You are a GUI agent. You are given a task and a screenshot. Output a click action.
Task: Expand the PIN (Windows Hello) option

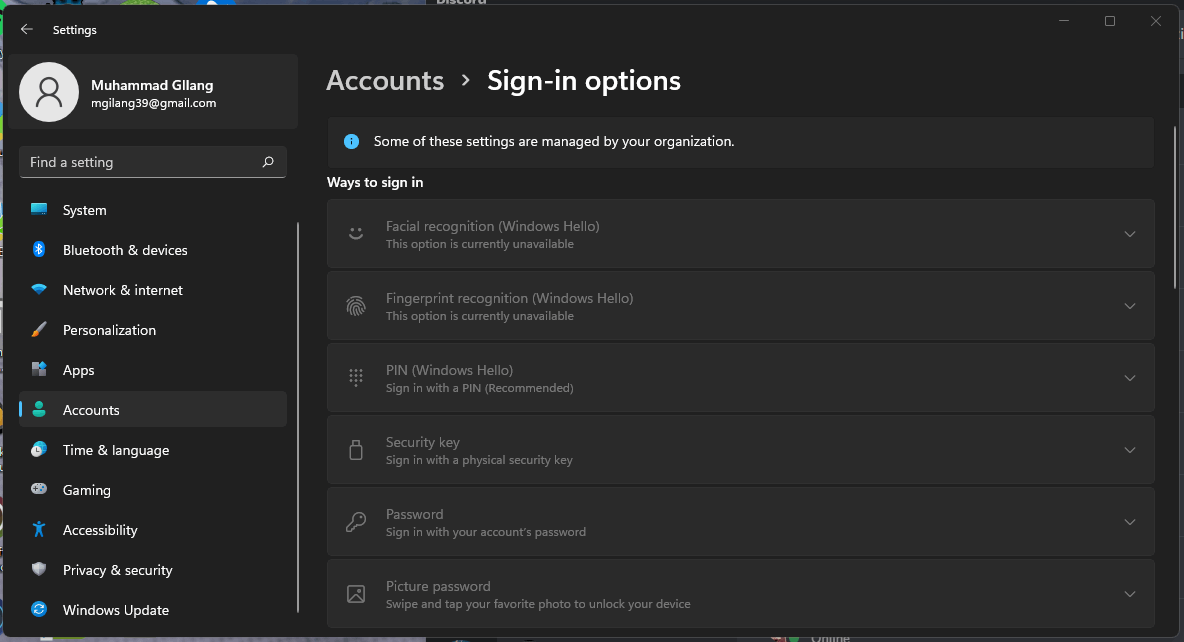(1130, 378)
